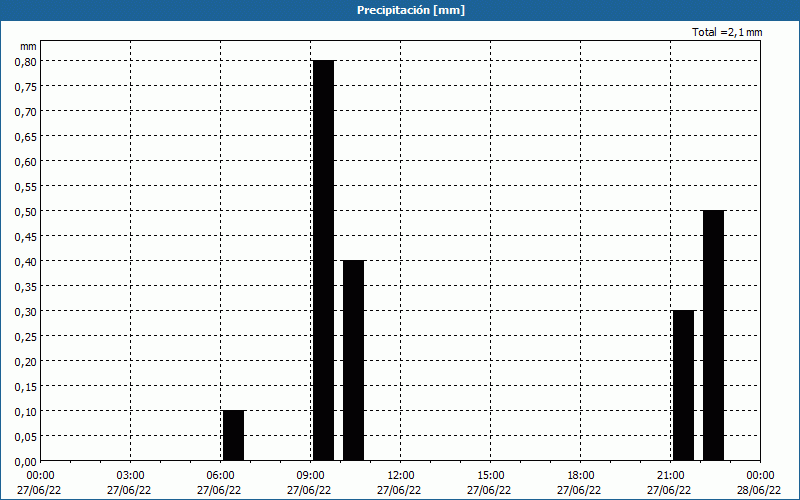Click the 0,65 y-axis label
This screenshot has width=800, height=500.
(26, 136)
